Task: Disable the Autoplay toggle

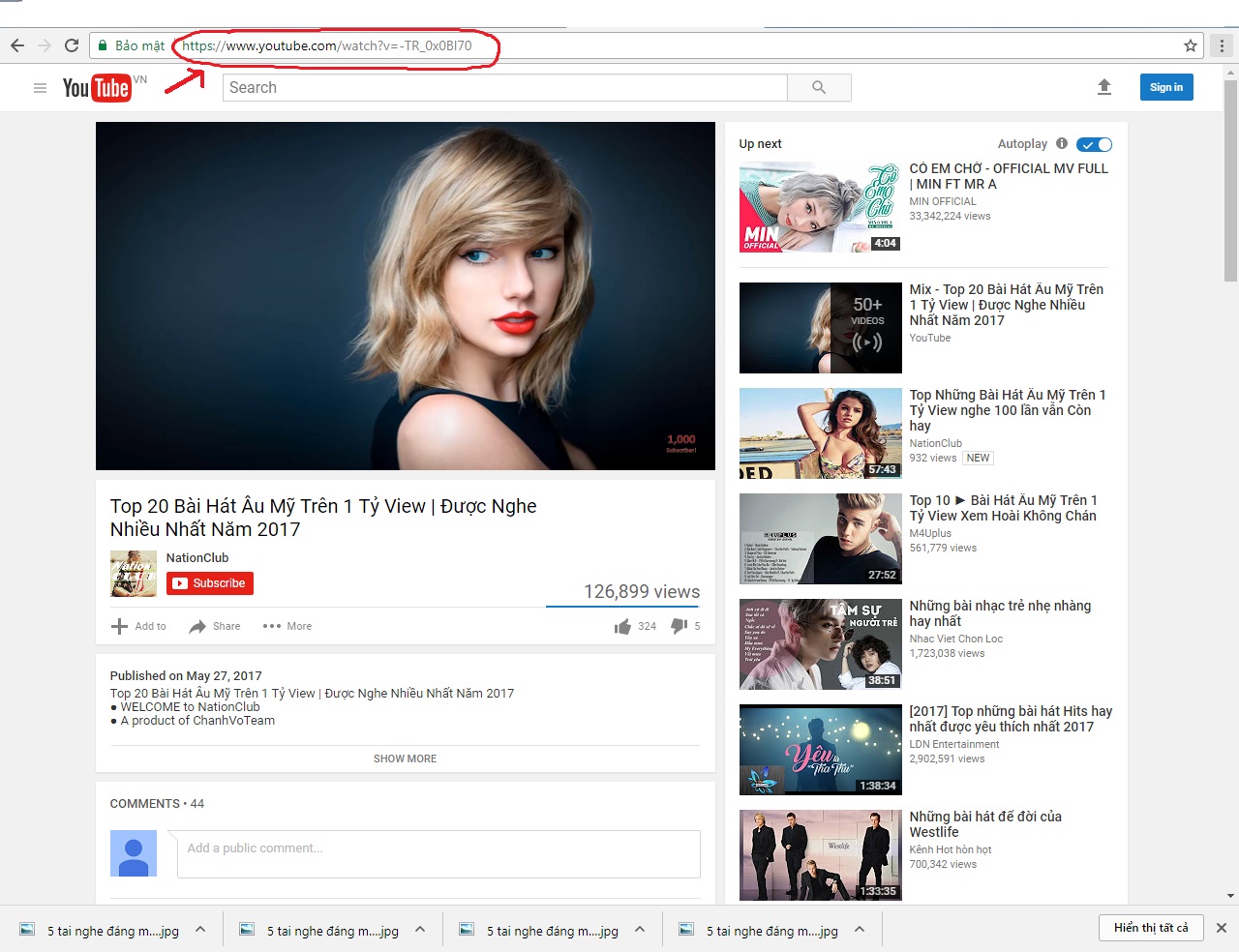Action: coord(1094,143)
